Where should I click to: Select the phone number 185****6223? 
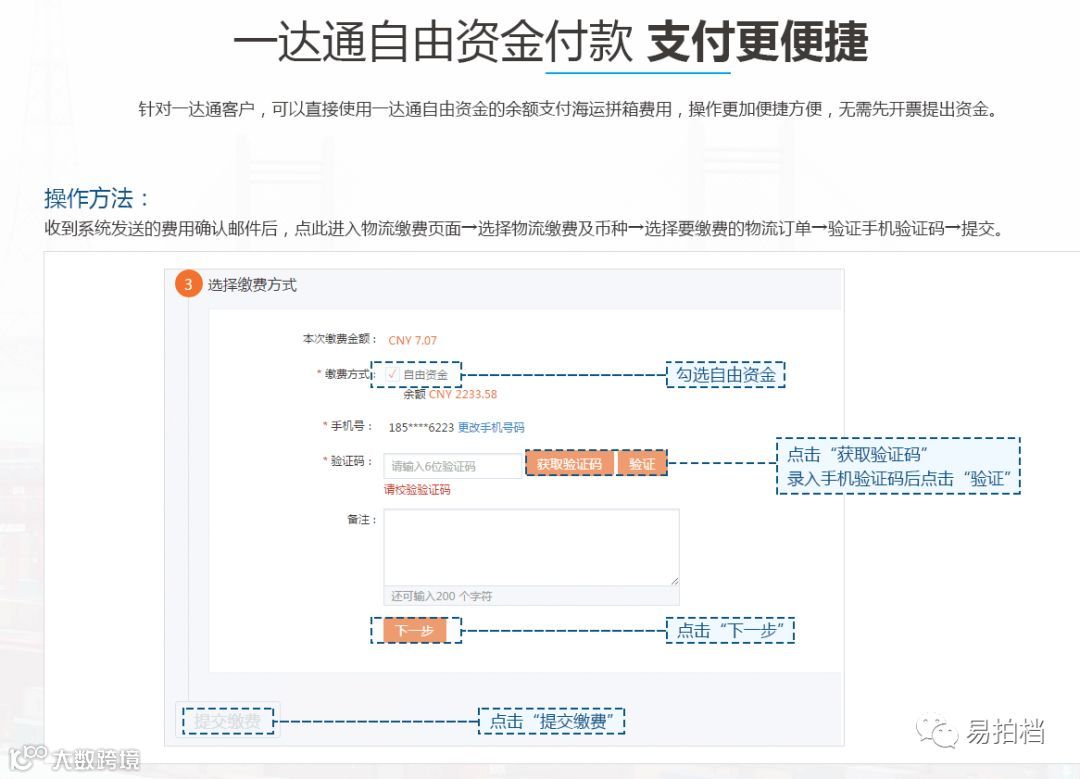click(421, 427)
